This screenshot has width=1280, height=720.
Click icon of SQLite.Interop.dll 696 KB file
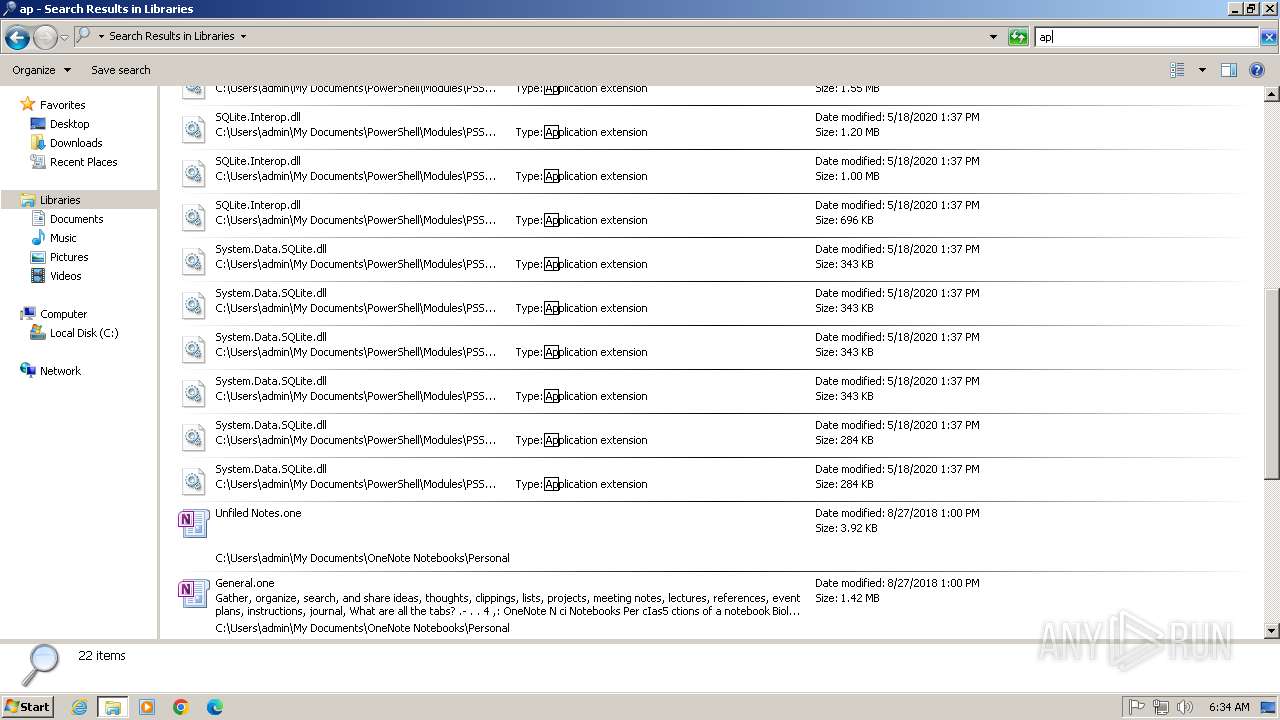193,217
